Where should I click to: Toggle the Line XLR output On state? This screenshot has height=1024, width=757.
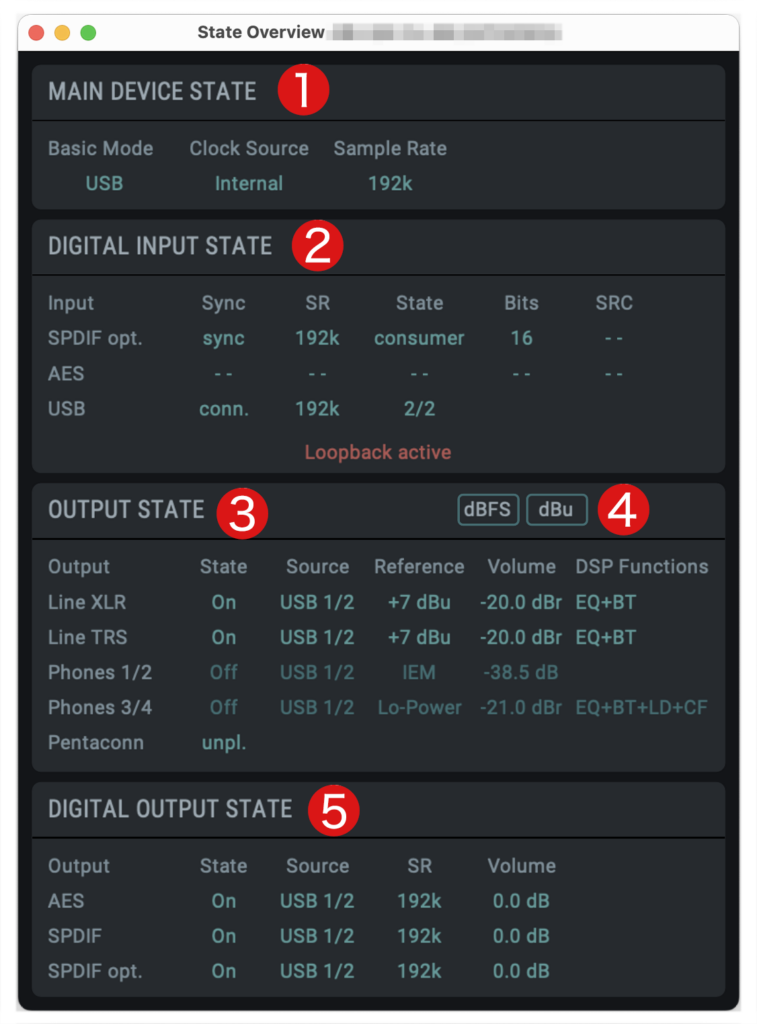[x=223, y=602]
